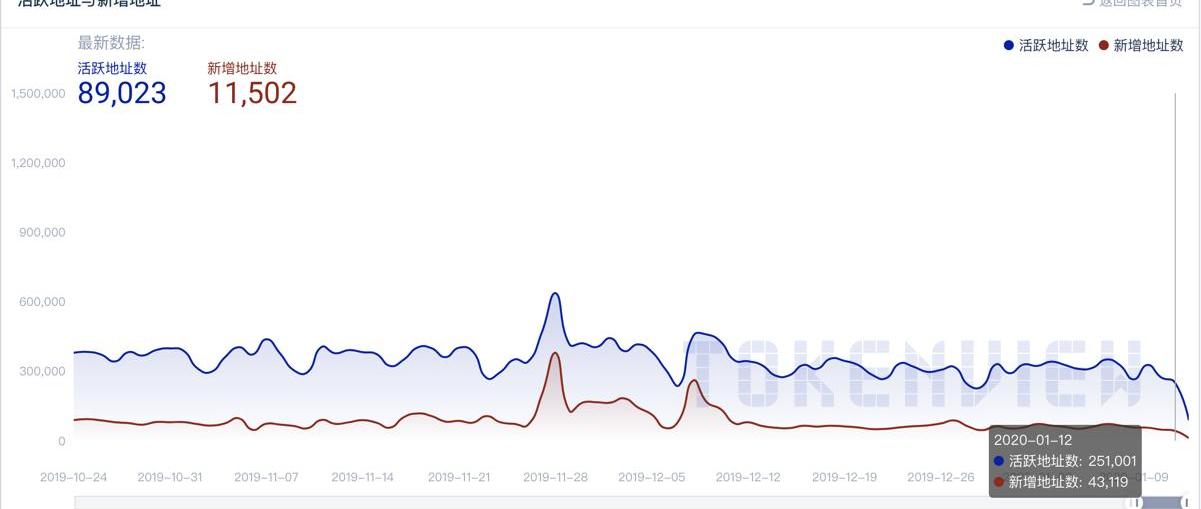This screenshot has width=1201, height=509.
Task: Toggle the 新增地址数 legend text label
Action: coord(1148,45)
